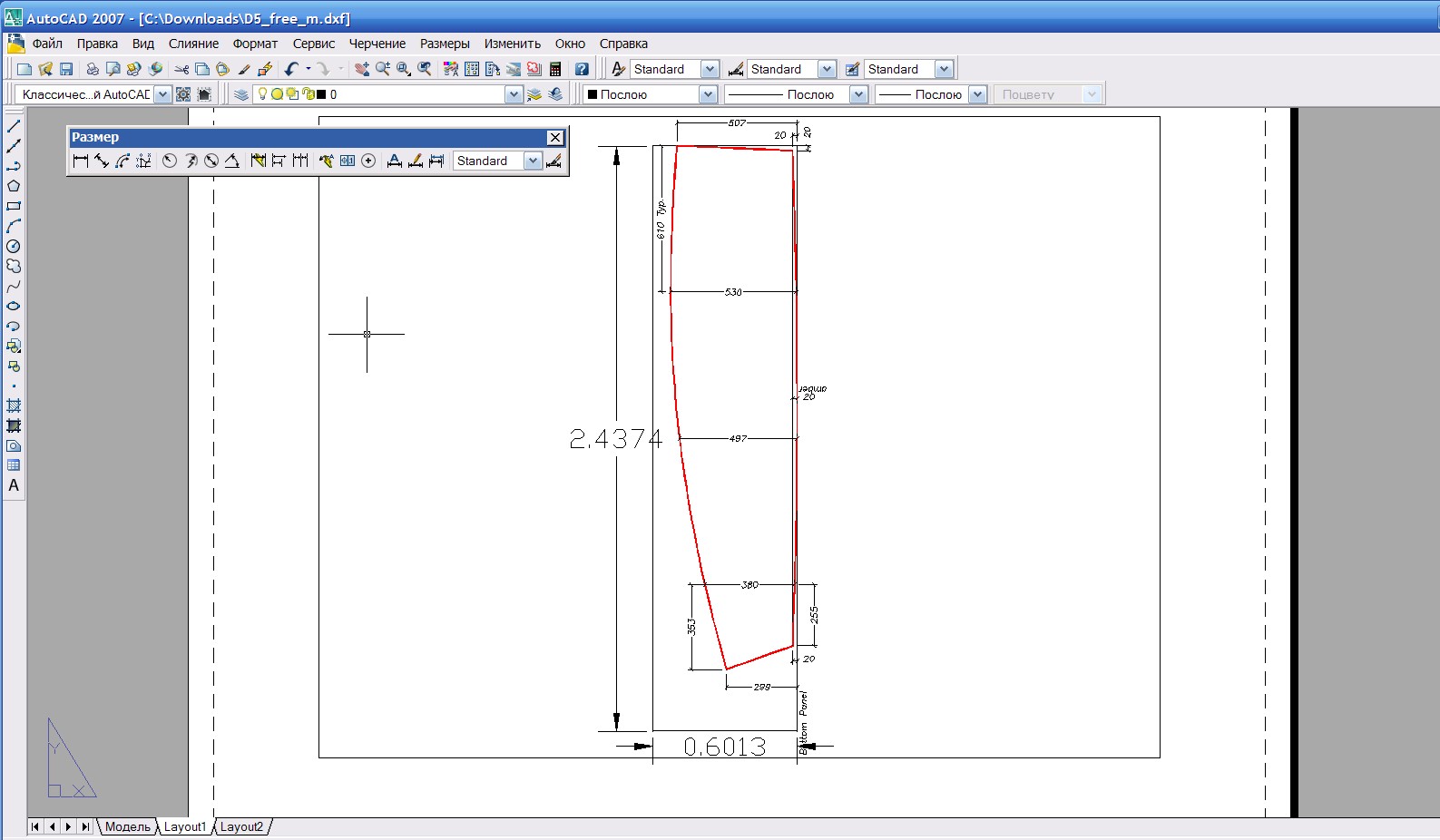Switch to the Модель tab
1440x840 pixels.
[127, 826]
